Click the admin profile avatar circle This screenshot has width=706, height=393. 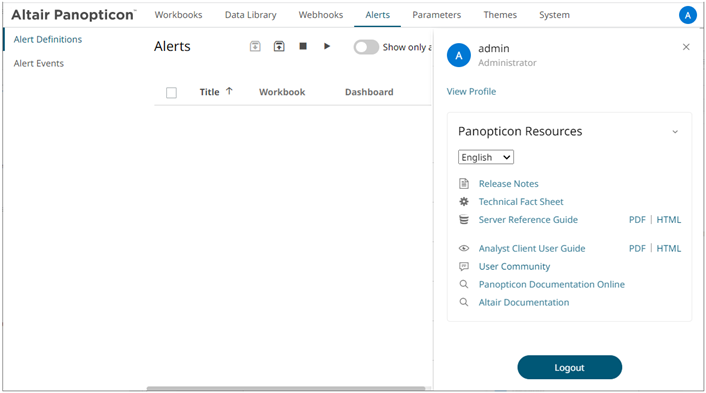tap(459, 55)
